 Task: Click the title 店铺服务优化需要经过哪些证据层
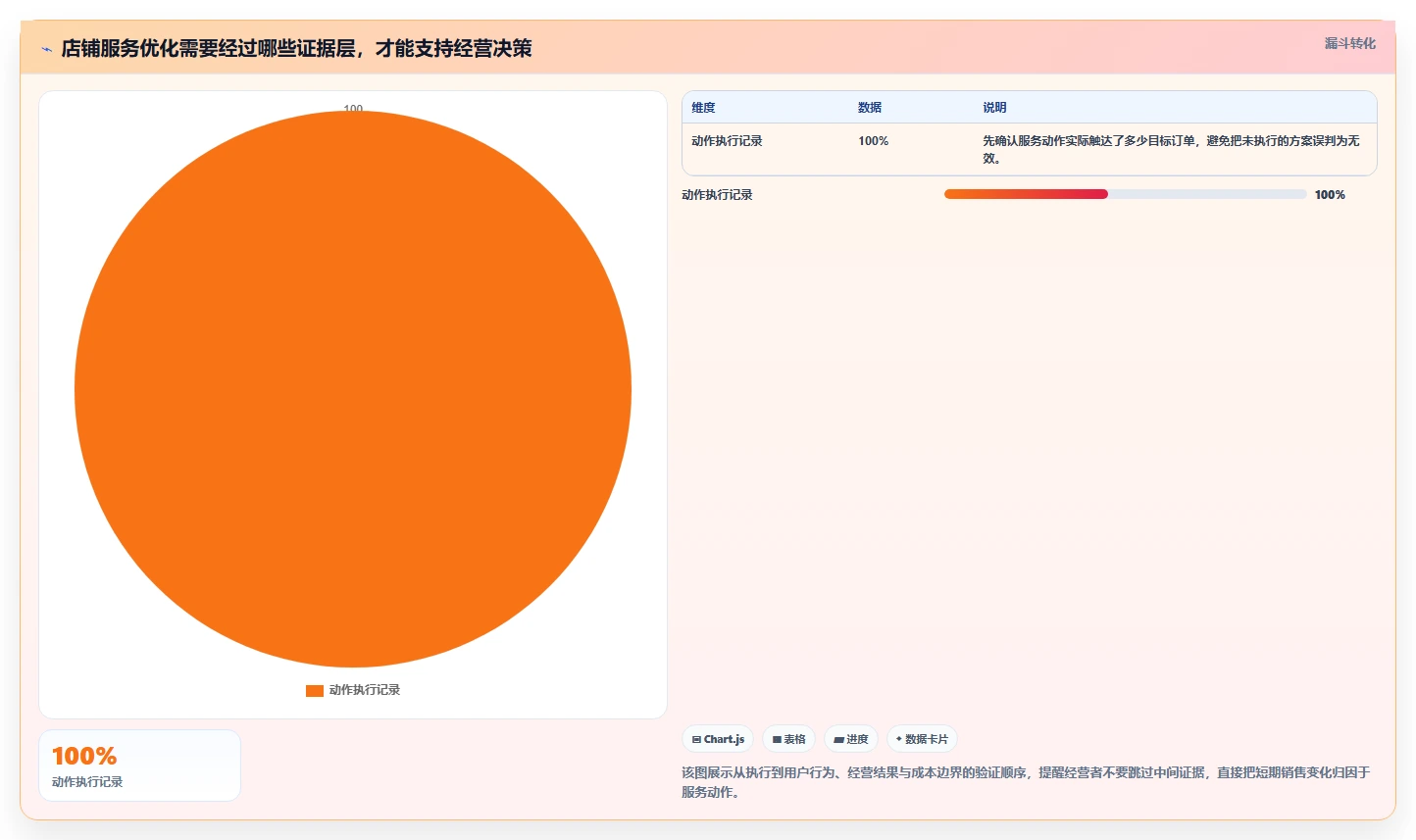coord(296,48)
